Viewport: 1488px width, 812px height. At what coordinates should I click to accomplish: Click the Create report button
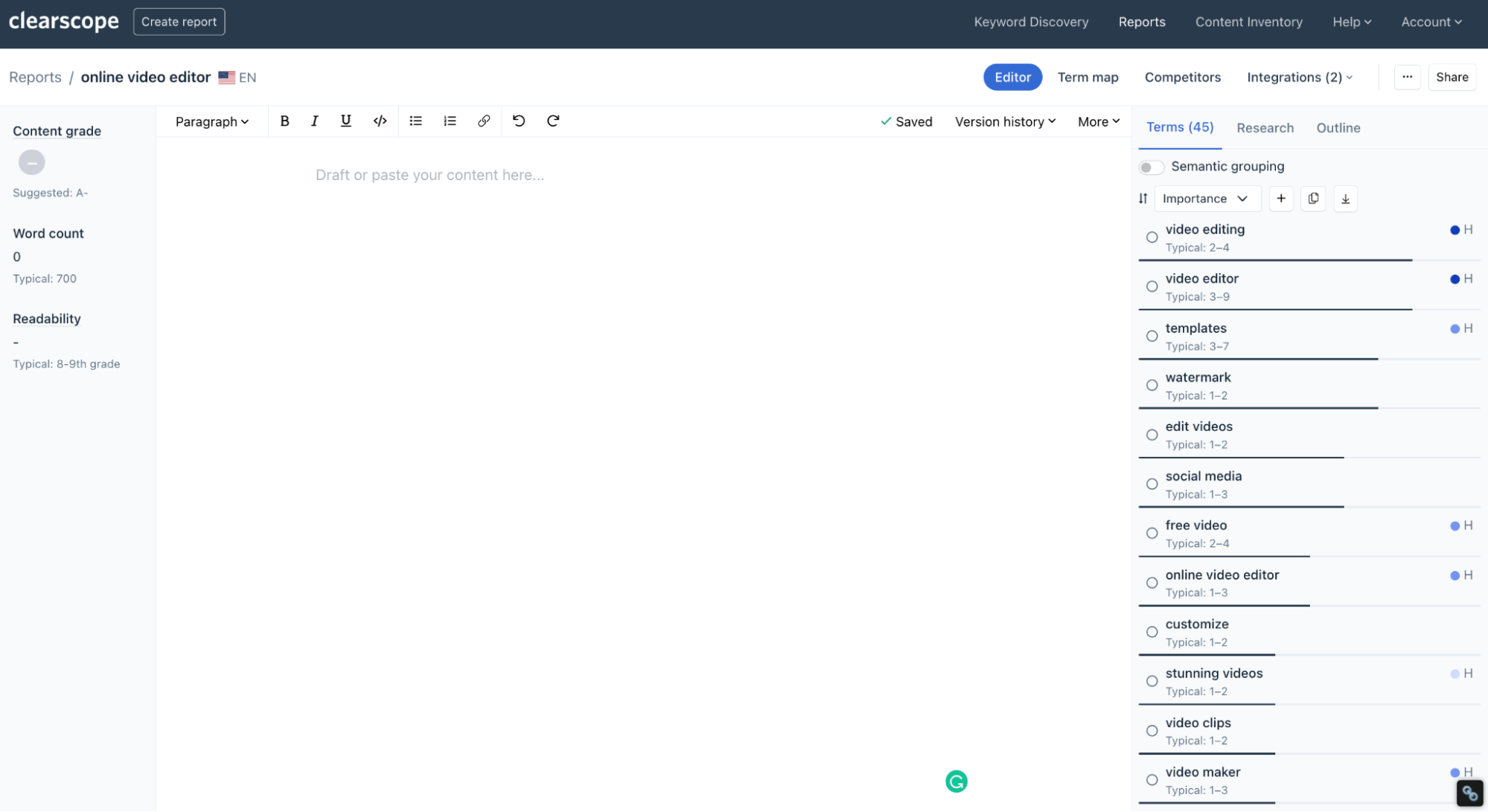(179, 22)
